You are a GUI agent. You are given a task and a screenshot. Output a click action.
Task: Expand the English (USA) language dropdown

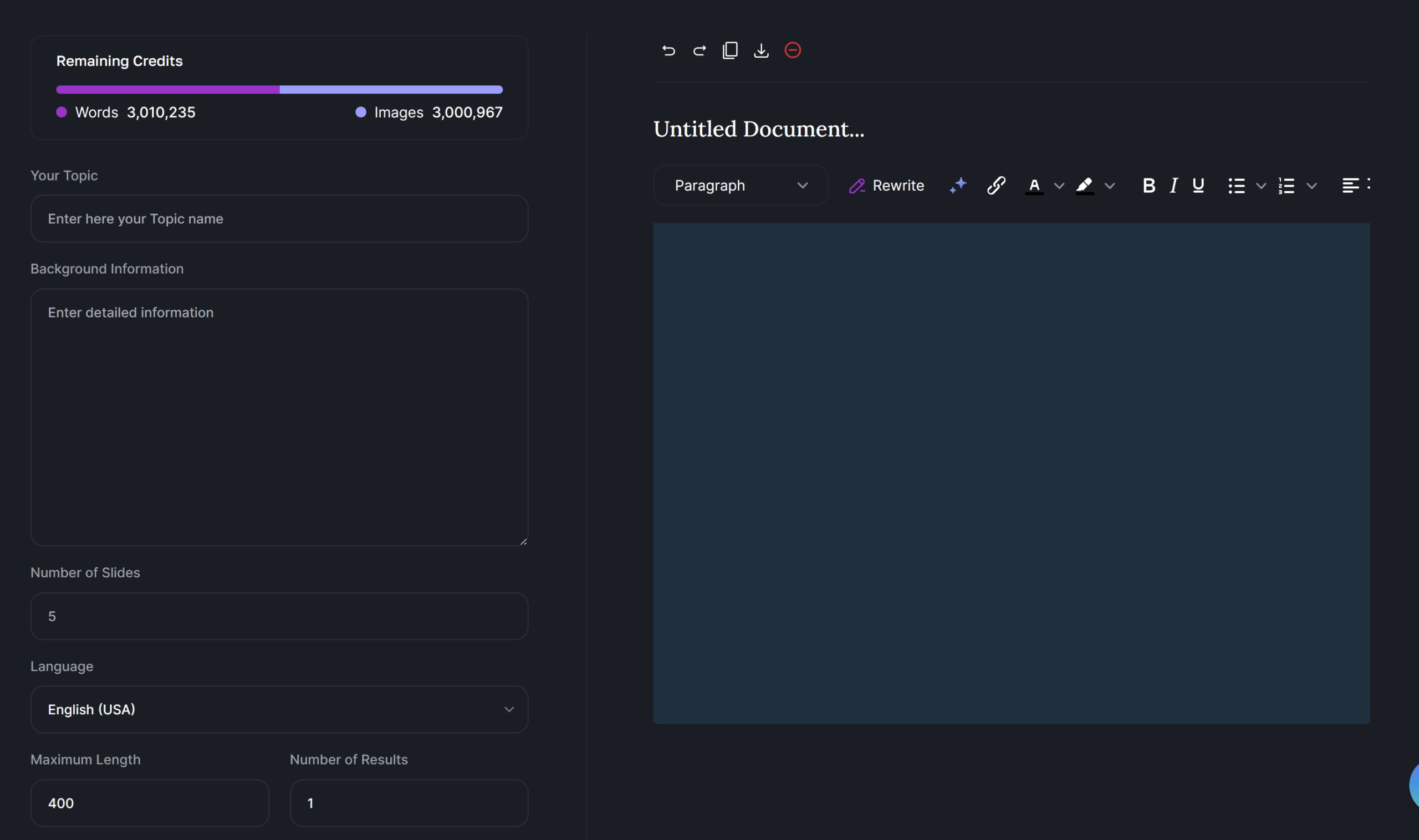(x=279, y=709)
